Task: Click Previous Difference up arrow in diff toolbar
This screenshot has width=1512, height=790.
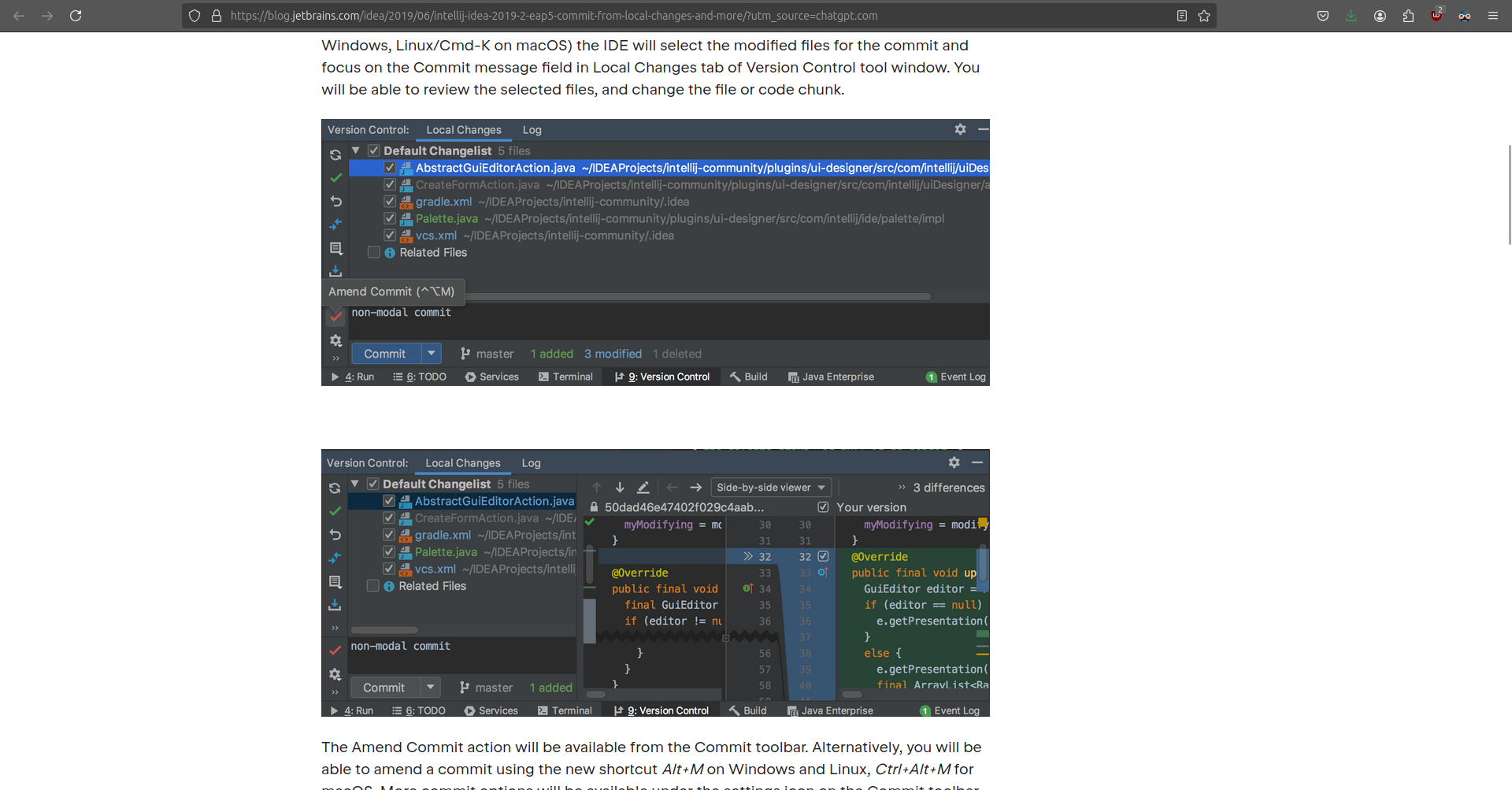Action: (x=596, y=488)
